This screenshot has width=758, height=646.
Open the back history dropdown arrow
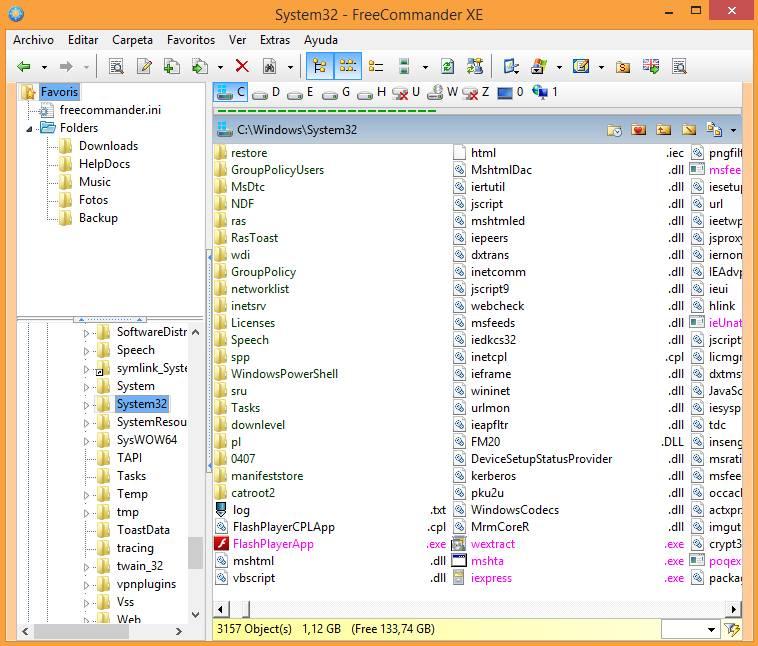pyautogui.click(x=44, y=67)
